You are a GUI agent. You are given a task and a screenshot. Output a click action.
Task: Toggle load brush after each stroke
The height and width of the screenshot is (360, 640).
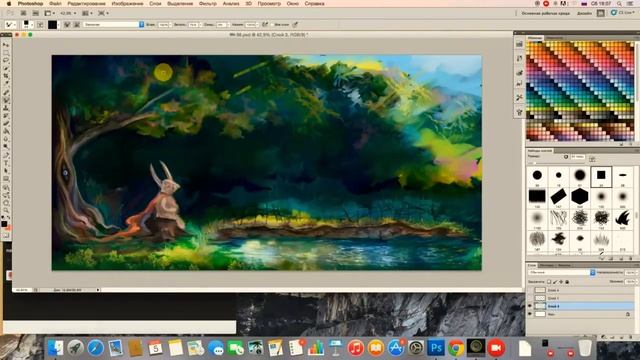[x=67, y=24]
